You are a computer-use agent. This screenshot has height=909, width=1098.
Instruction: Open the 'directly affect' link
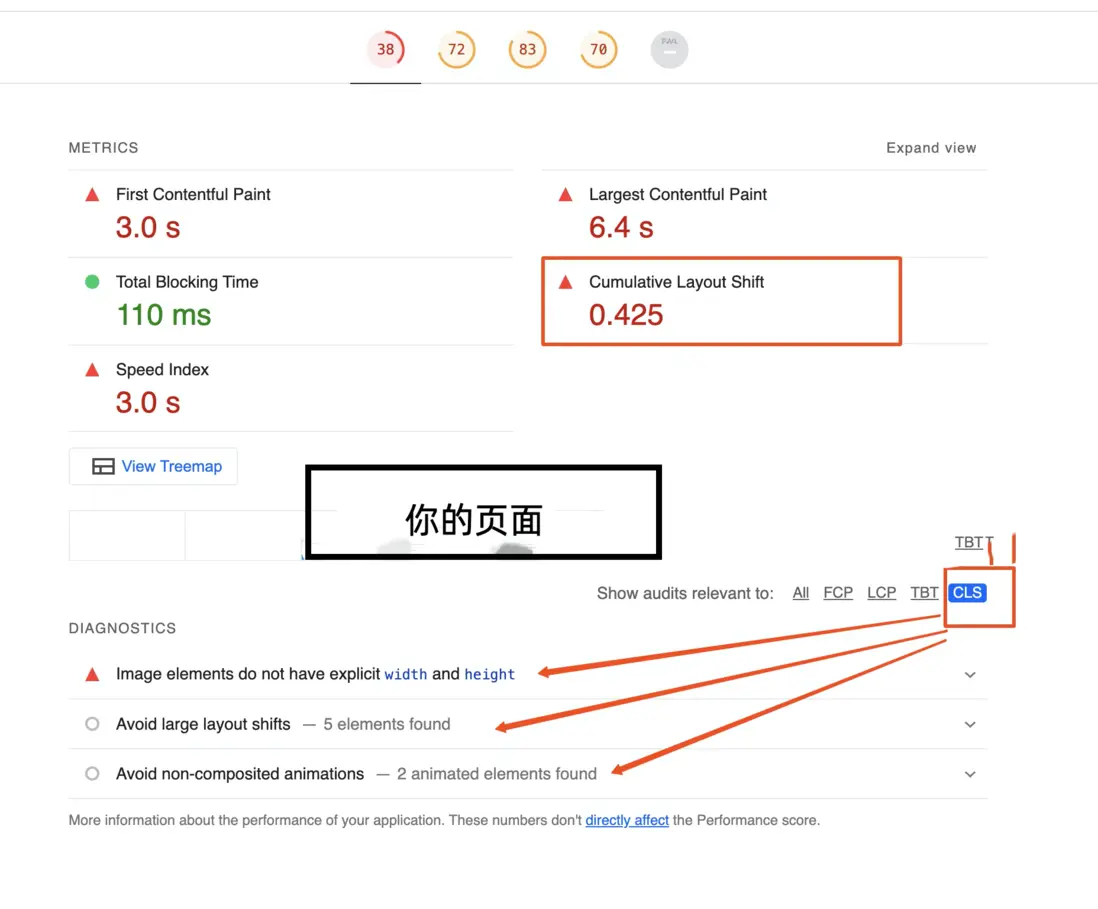(627, 820)
